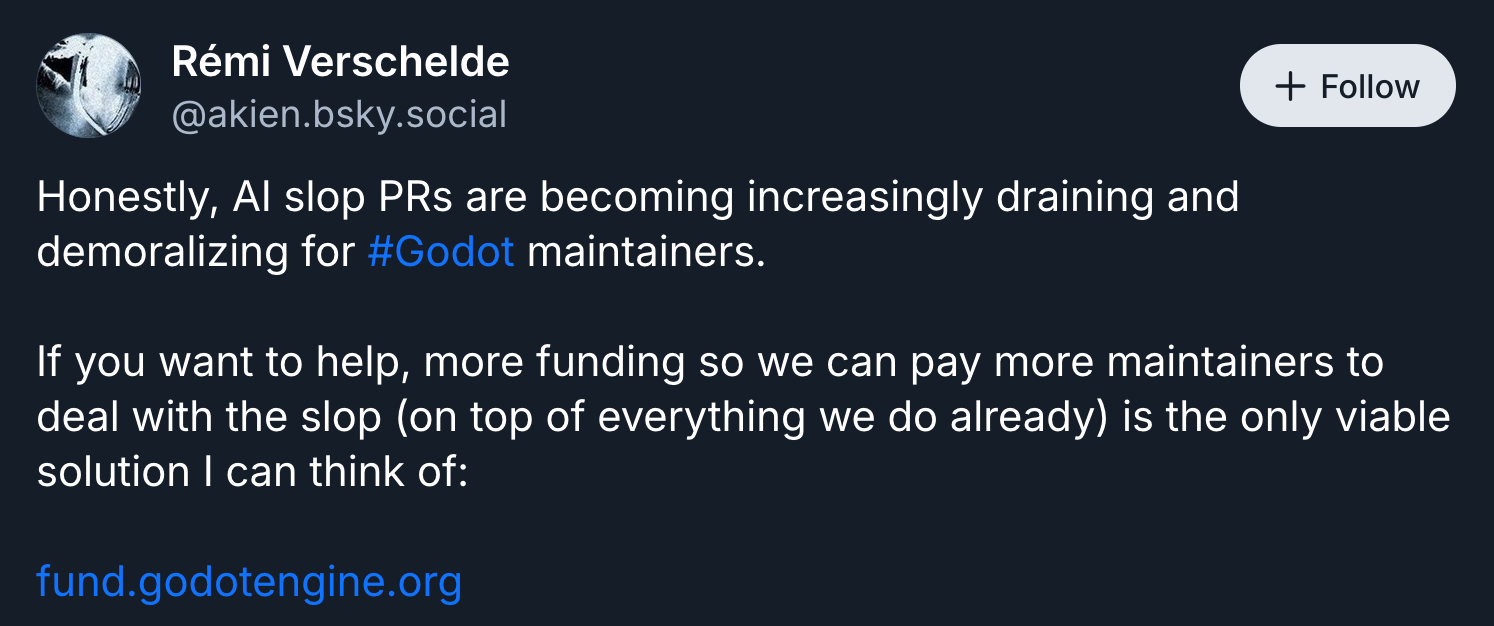Click the post text about AI slop PRs
This screenshot has width=1494, height=626.
(x=637, y=197)
